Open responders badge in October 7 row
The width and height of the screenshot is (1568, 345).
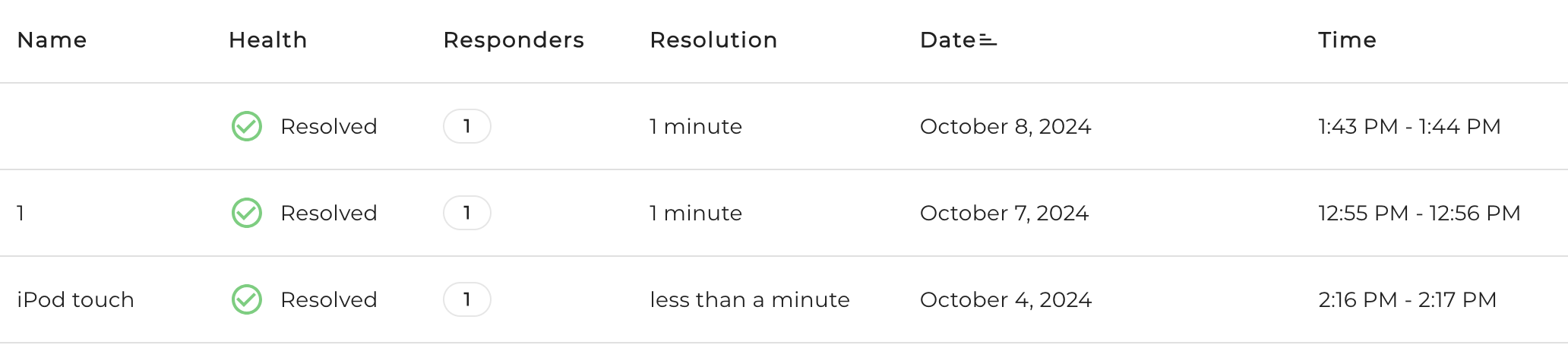pyautogui.click(x=467, y=213)
